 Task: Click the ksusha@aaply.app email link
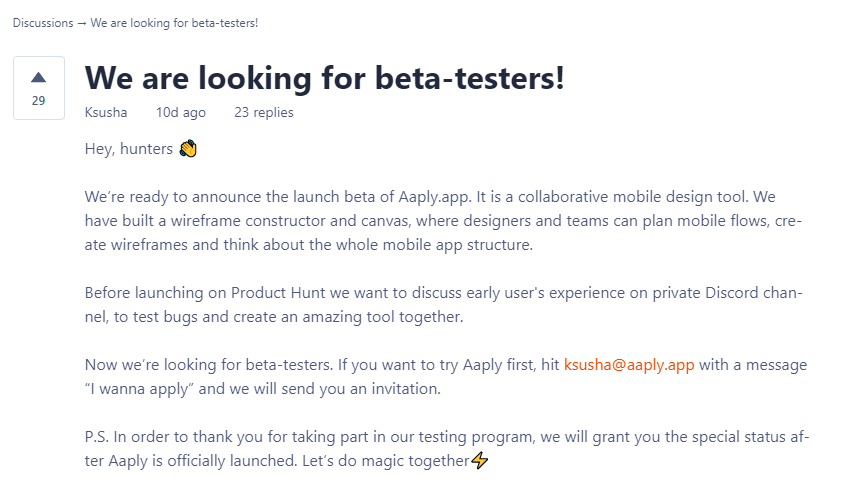pyautogui.click(x=629, y=365)
